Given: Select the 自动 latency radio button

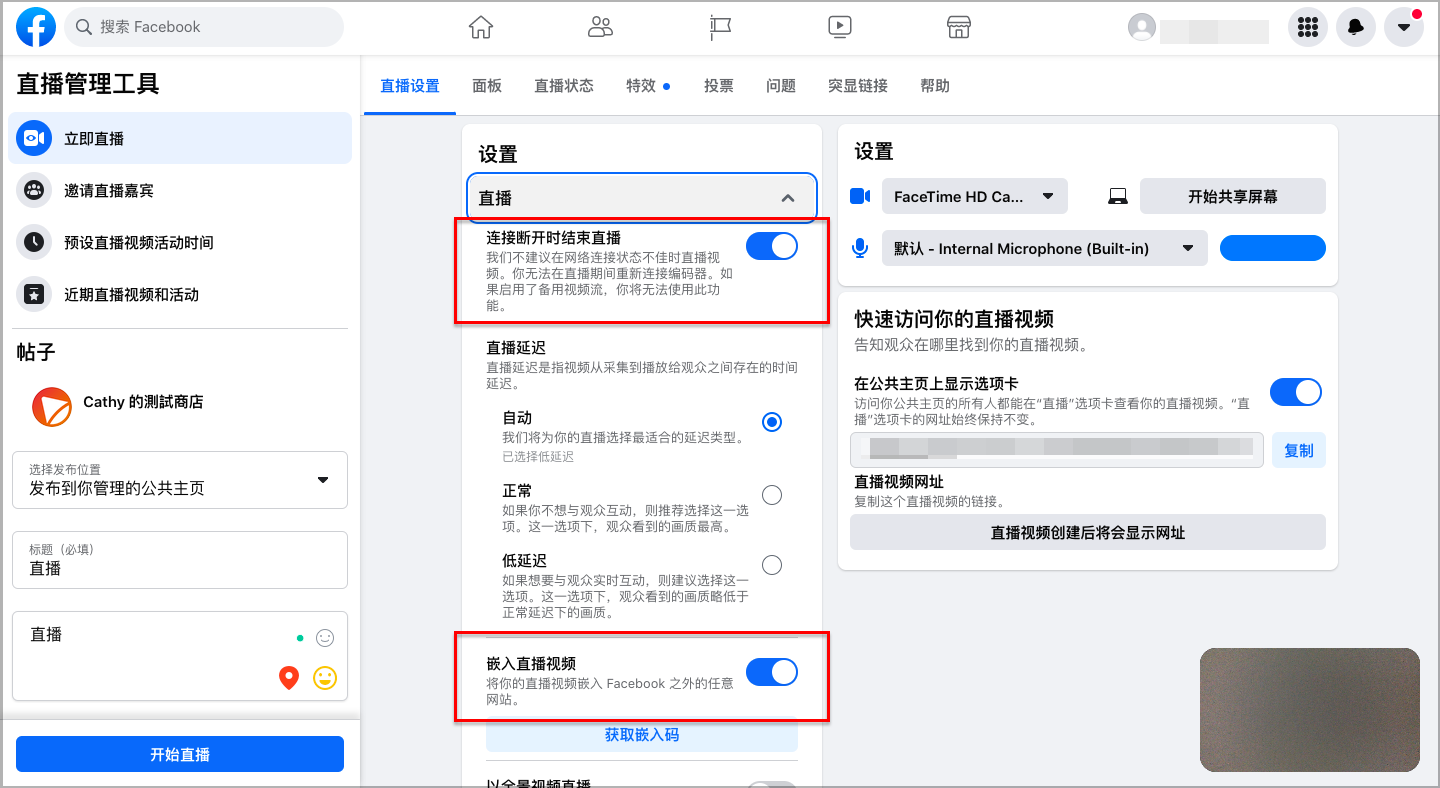Looking at the screenshot, I should click(x=772, y=422).
